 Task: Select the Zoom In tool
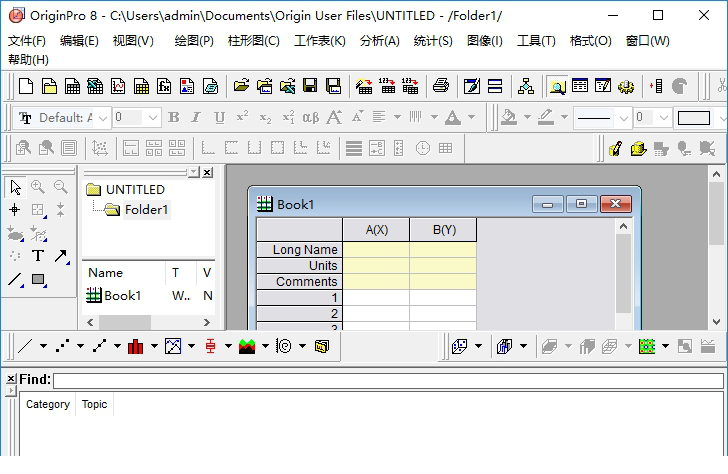38,188
